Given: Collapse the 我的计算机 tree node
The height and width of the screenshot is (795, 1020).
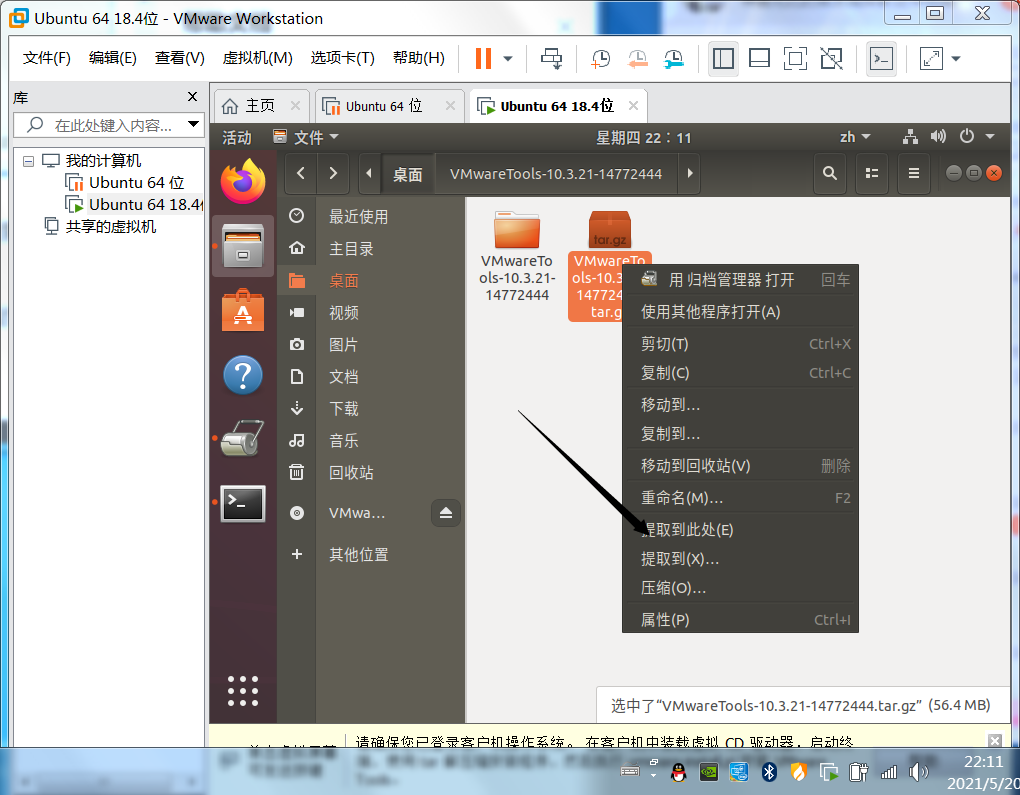Looking at the screenshot, I should click(28, 161).
